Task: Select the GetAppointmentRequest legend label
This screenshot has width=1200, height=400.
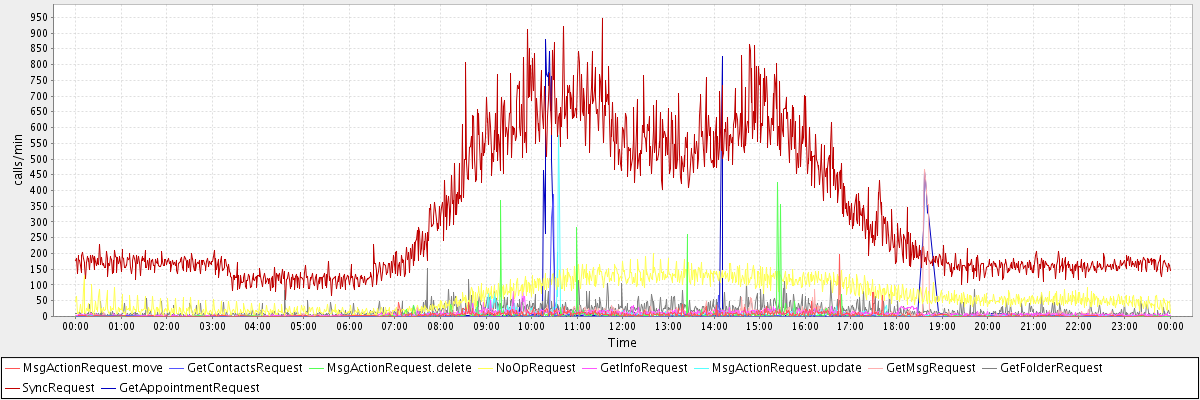Action: point(188,387)
